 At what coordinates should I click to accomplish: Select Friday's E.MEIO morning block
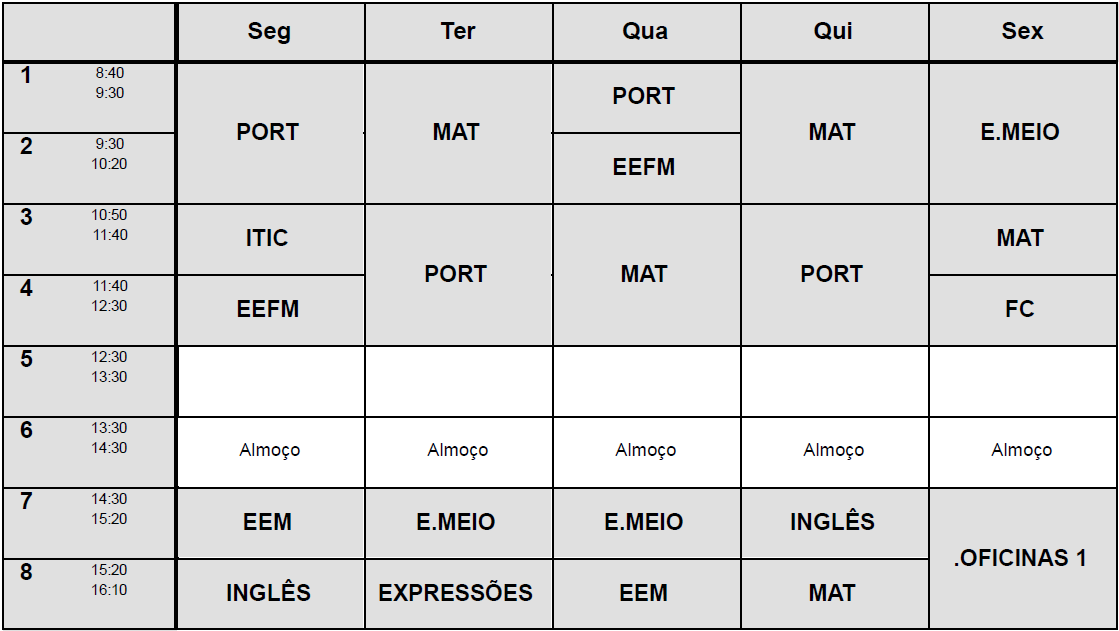(1021, 133)
